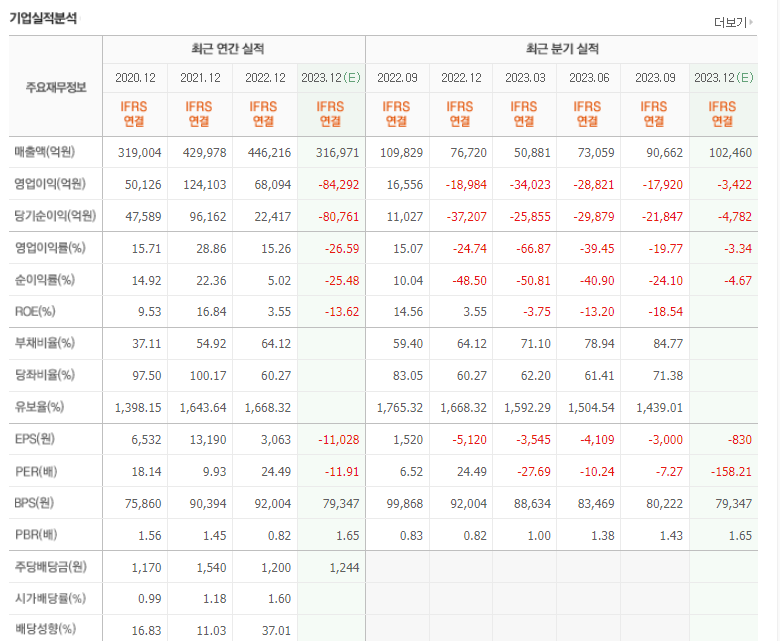Screen dimensions: 780x641
Task: Click net loss value -80,761
Action: click(x=339, y=217)
